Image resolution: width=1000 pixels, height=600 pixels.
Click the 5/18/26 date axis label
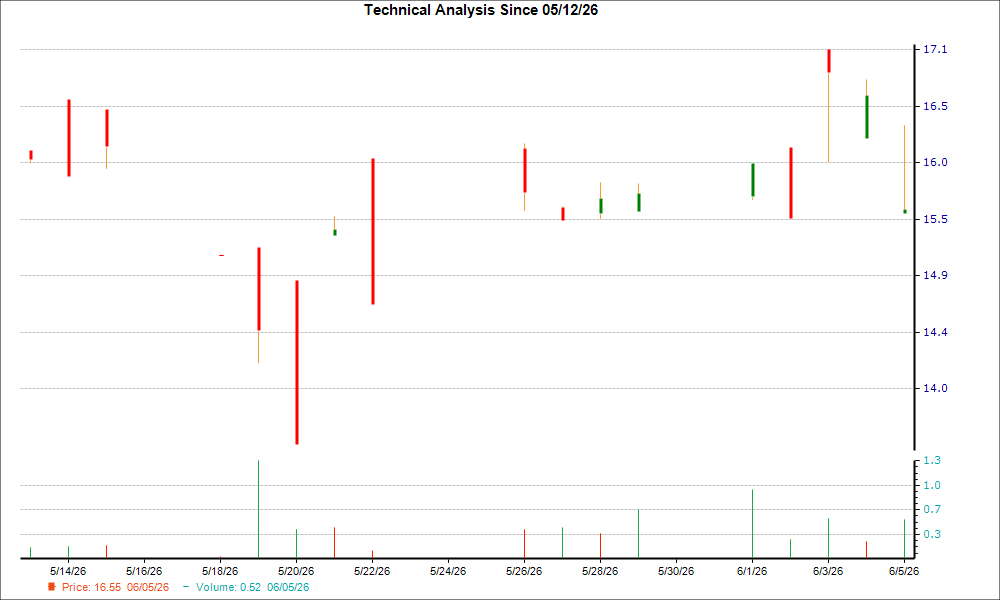pos(220,571)
